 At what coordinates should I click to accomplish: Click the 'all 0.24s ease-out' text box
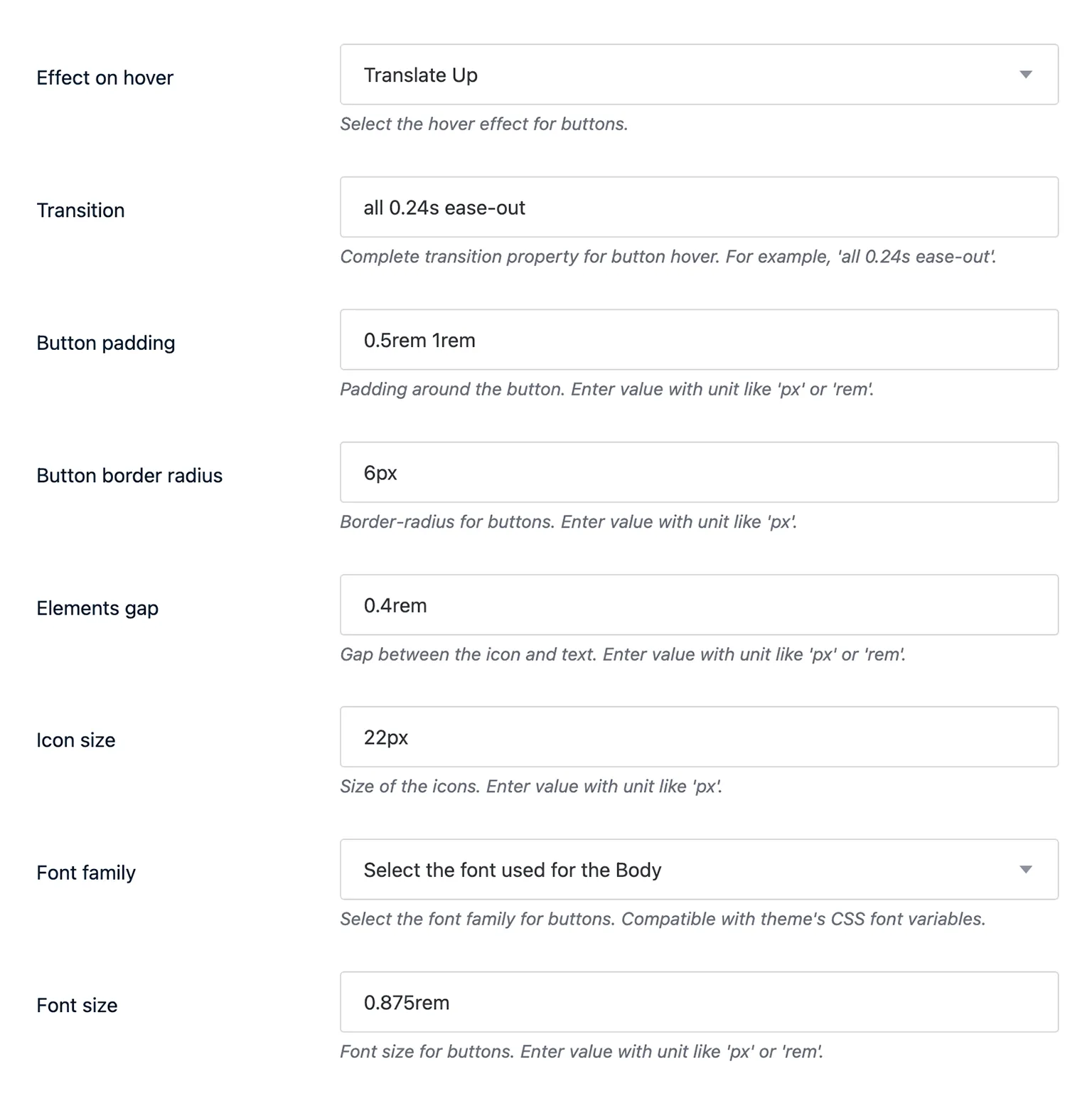(x=699, y=207)
